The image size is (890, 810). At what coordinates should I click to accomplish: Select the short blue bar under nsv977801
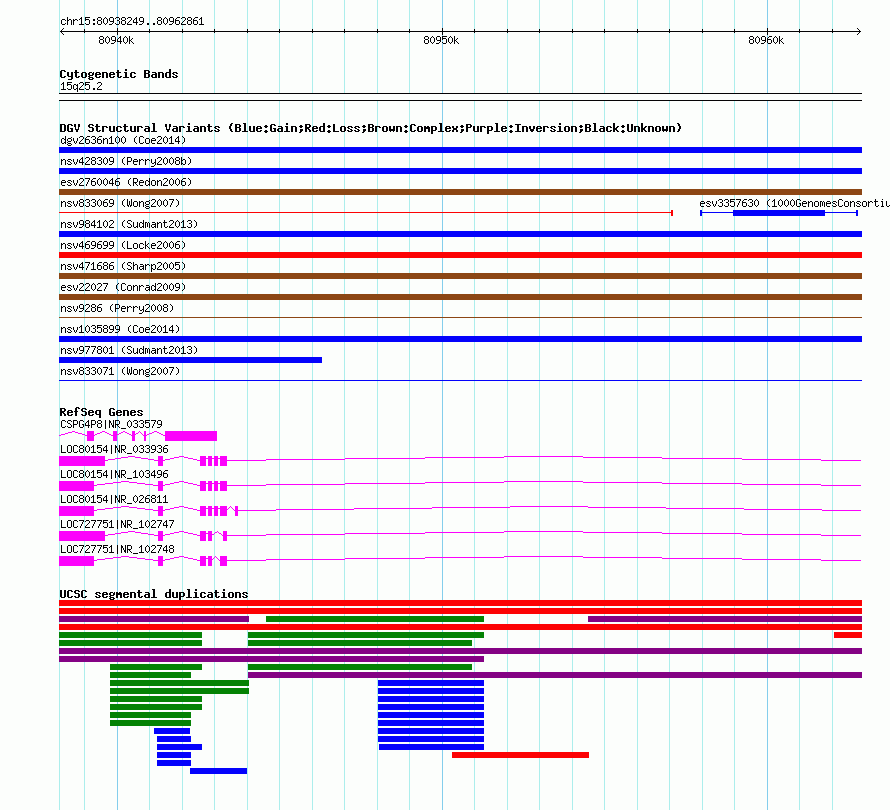point(191,360)
